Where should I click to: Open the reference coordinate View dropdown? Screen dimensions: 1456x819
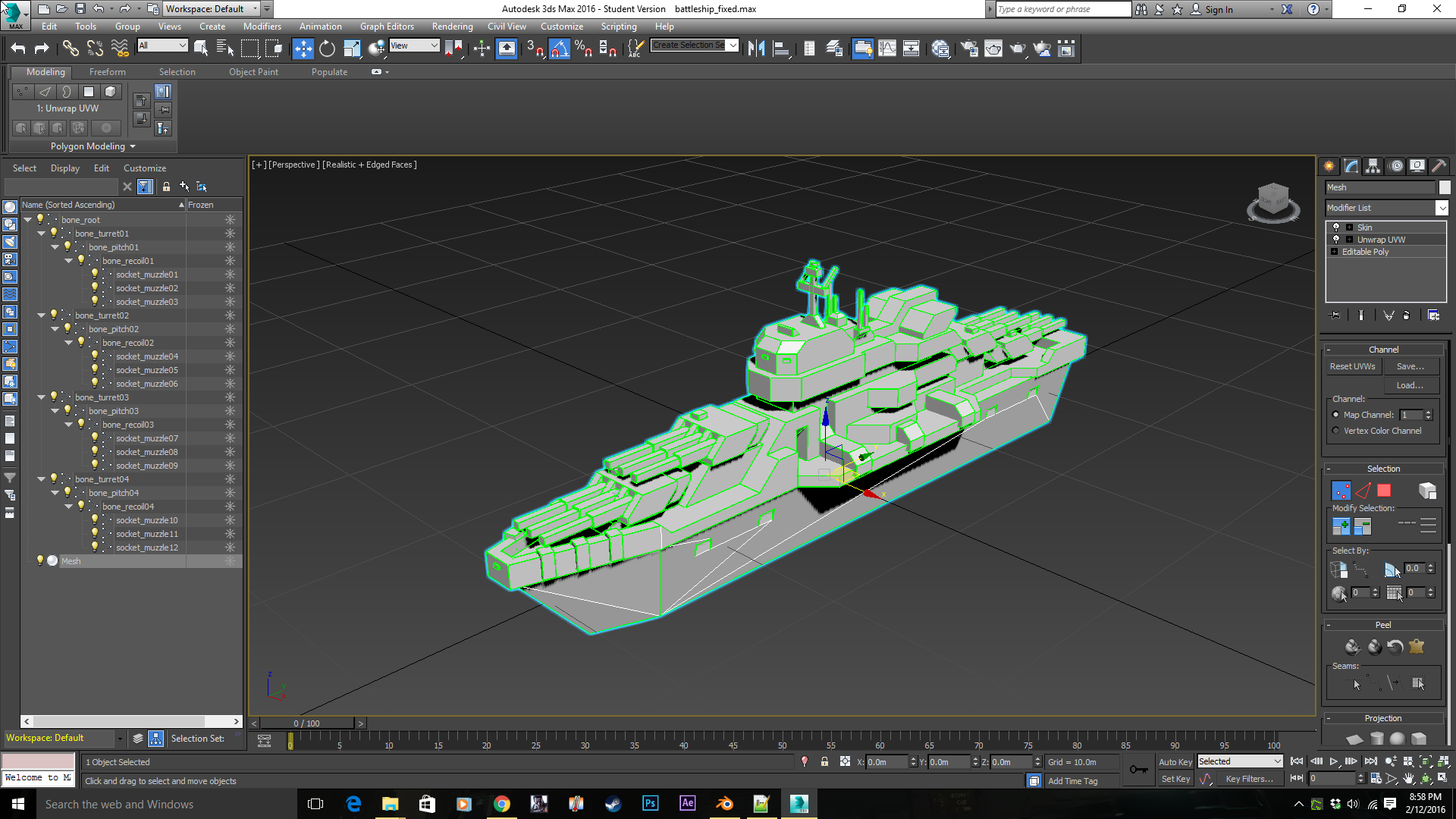pos(414,45)
